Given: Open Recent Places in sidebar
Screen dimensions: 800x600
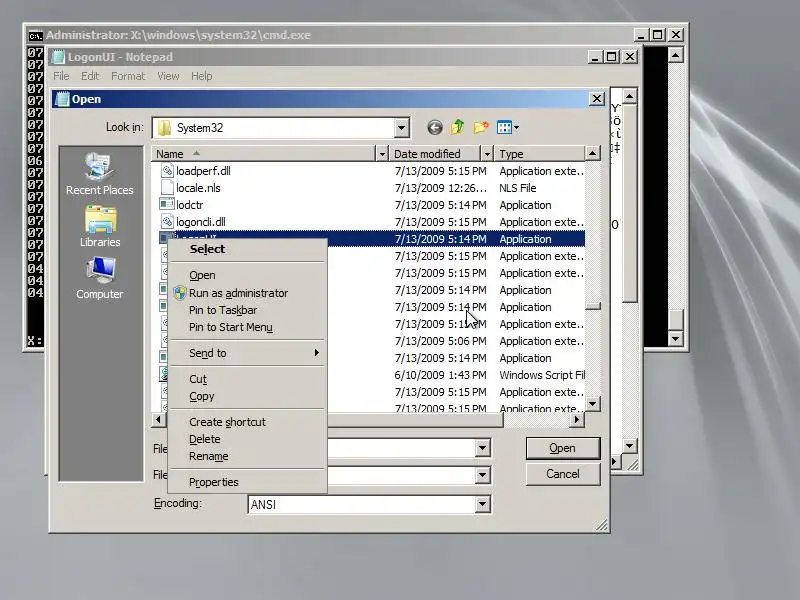Looking at the screenshot, I should tap(99, 174).
